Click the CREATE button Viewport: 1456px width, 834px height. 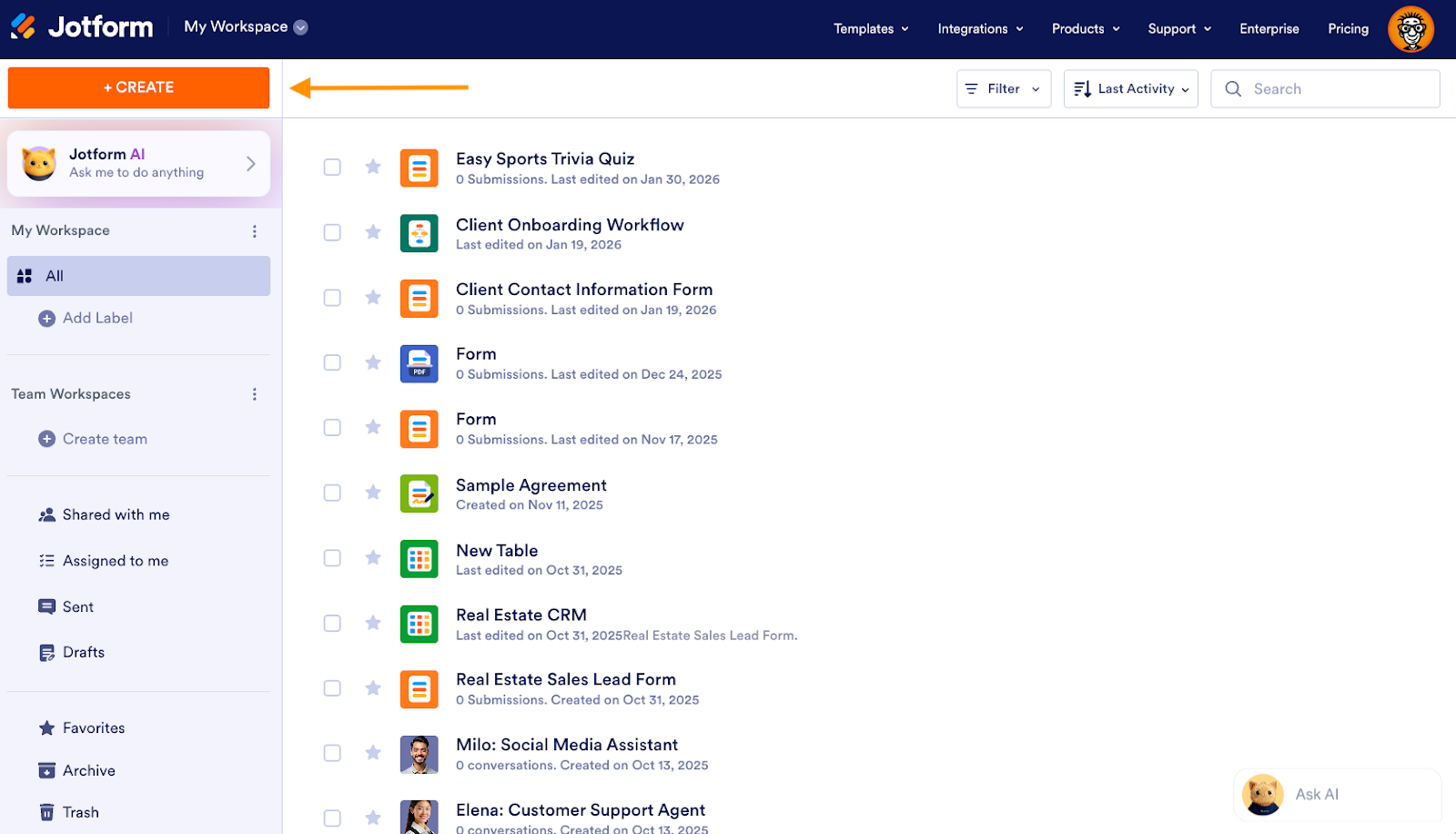click(x=137, y=87)
